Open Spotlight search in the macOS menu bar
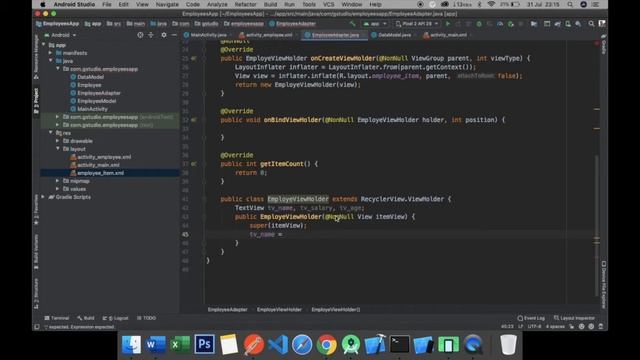This screenshot has height=360, width=640. pyautogui.click(x=570, y=4)
